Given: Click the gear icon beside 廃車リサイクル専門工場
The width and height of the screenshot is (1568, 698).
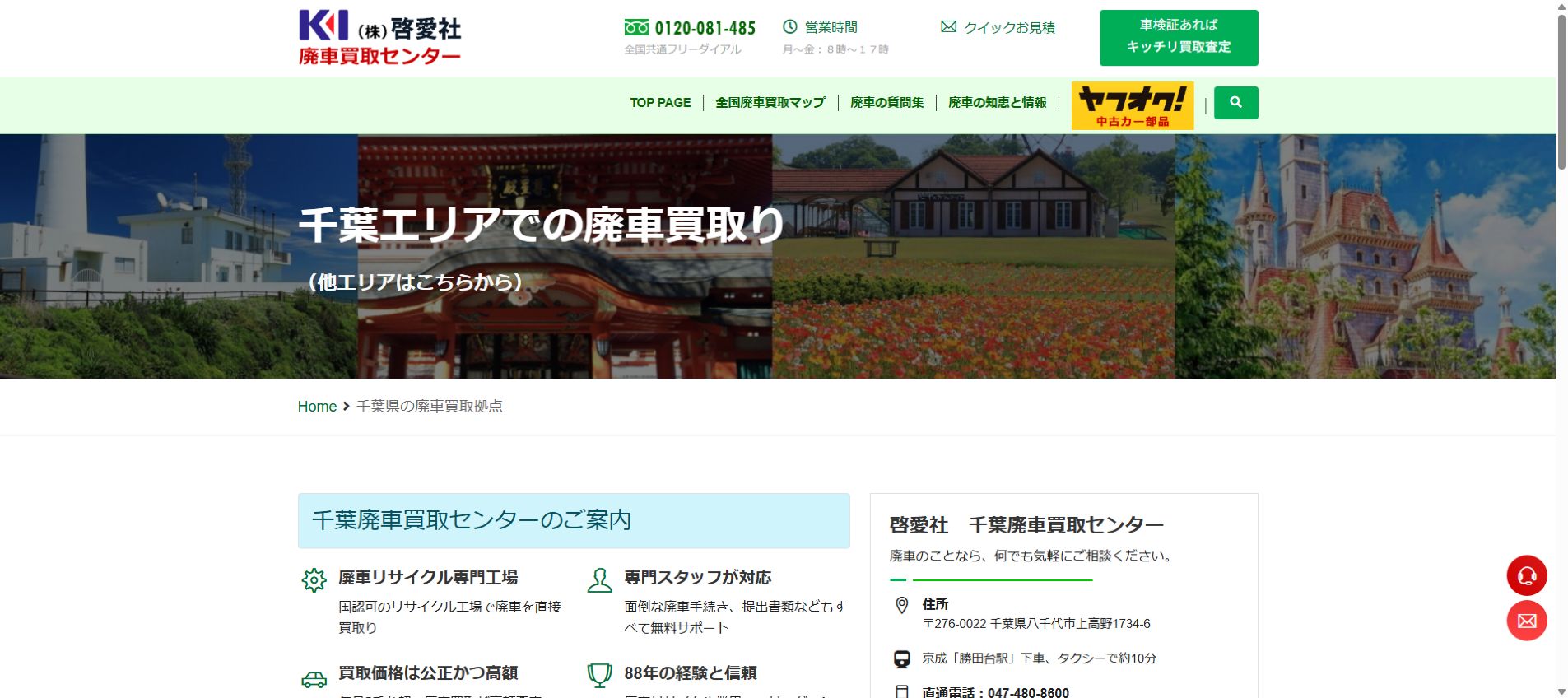Looking at the screenshot, I should click(314, 579).
